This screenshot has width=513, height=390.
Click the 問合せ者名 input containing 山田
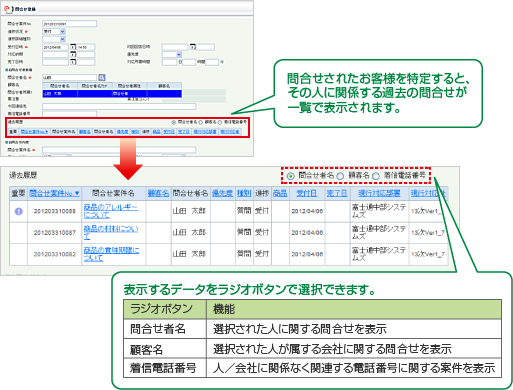[x=69, y=77]
